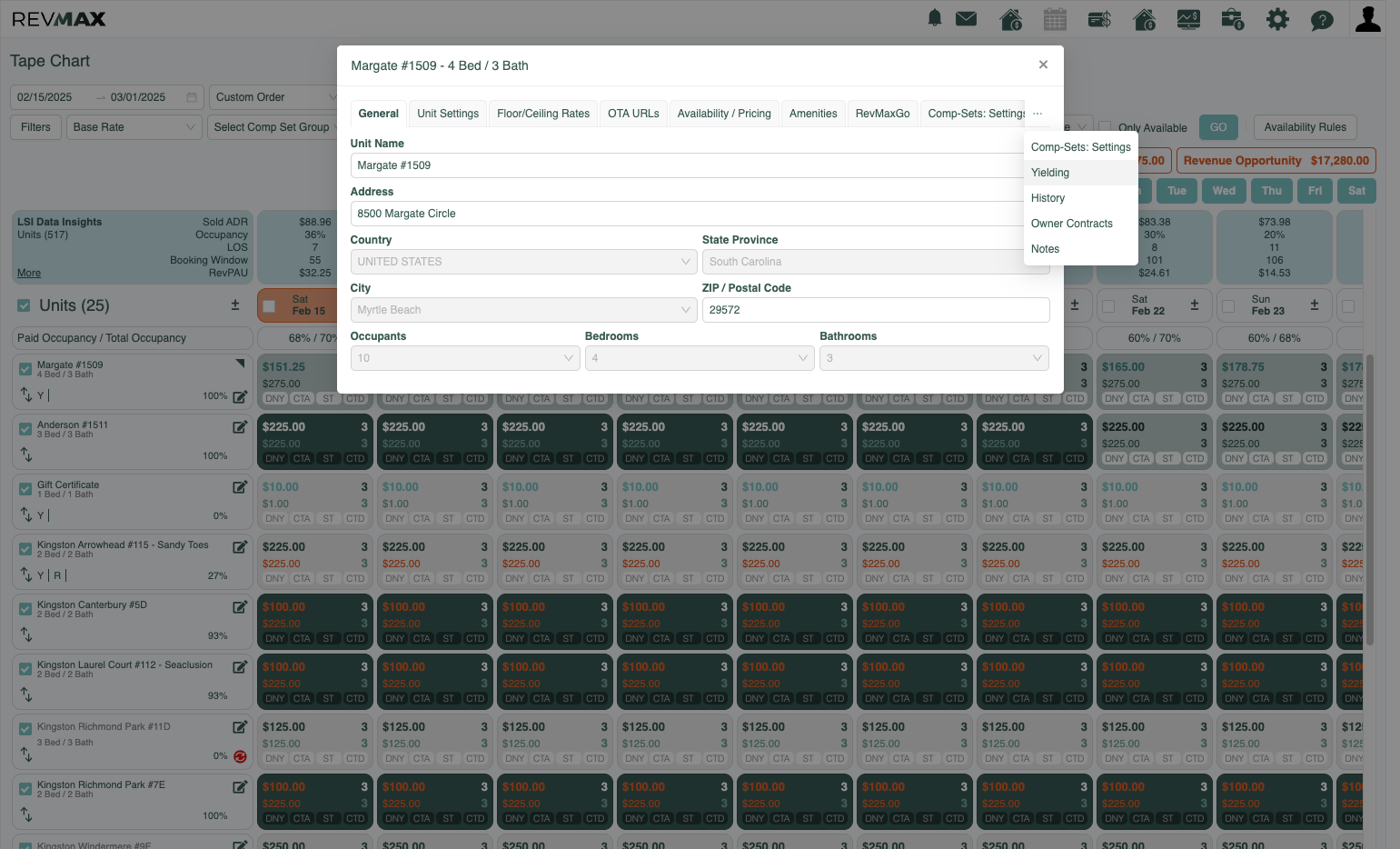1400x849 pixels.
Task: Click the Unit Name input field
Action: coord(700,165)
